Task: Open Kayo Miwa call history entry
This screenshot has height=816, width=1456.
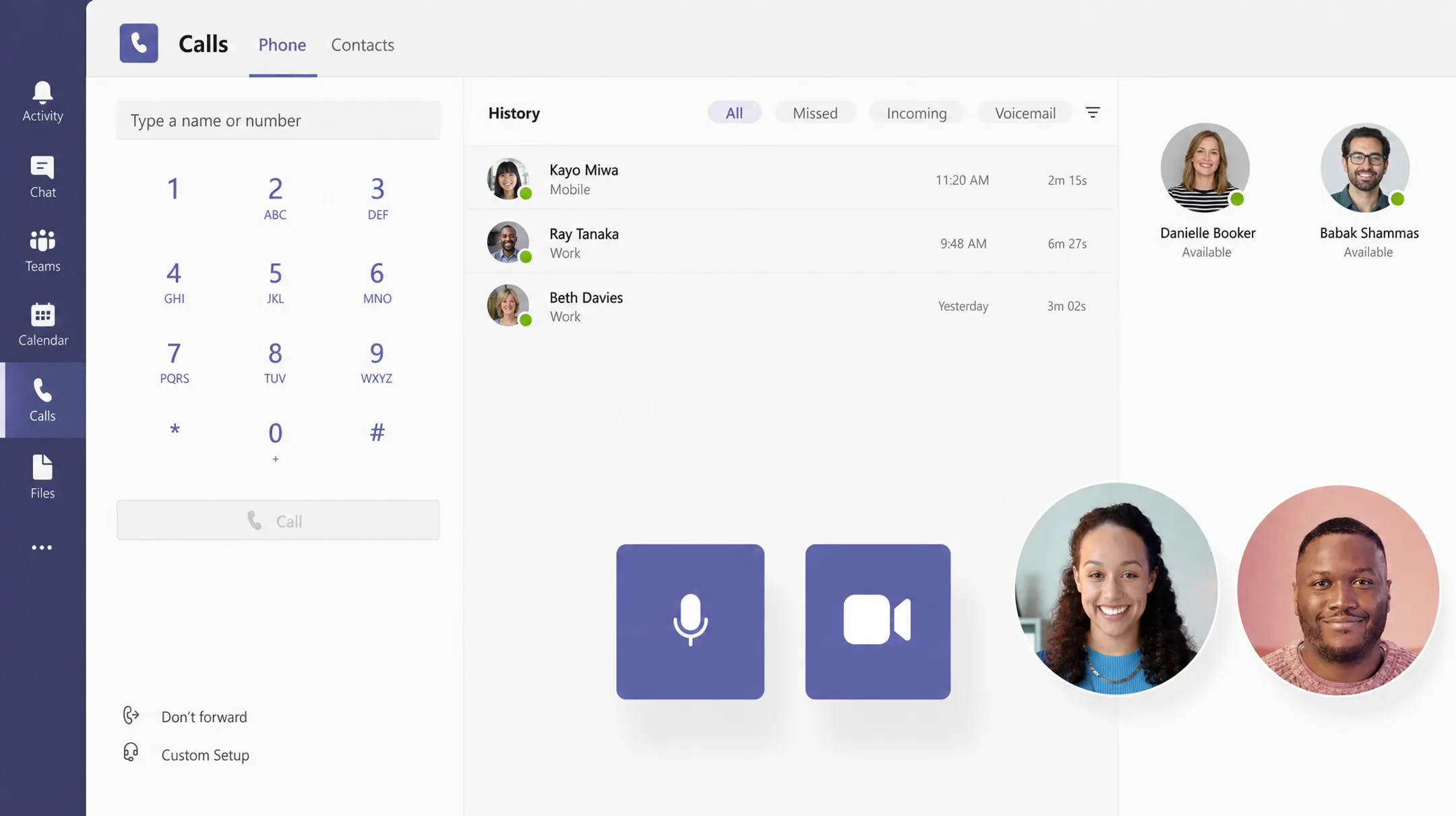Action: tap(790, 179)
